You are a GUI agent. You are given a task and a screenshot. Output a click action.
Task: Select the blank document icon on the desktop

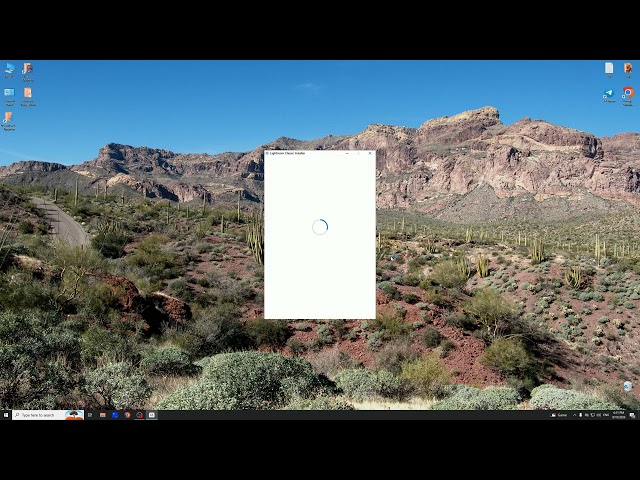[609, 70]
